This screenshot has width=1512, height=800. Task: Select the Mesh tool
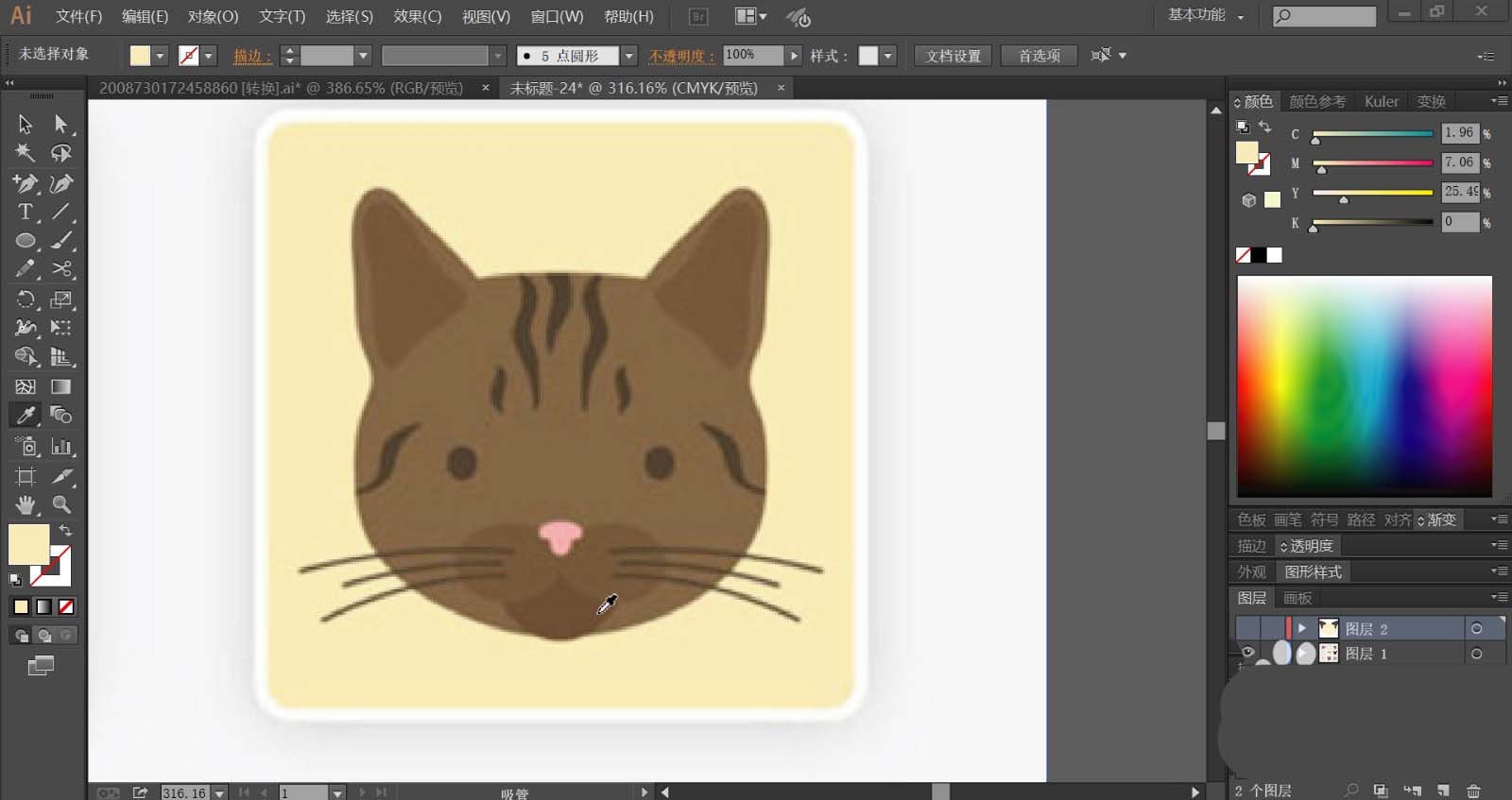tap(26, 386)
